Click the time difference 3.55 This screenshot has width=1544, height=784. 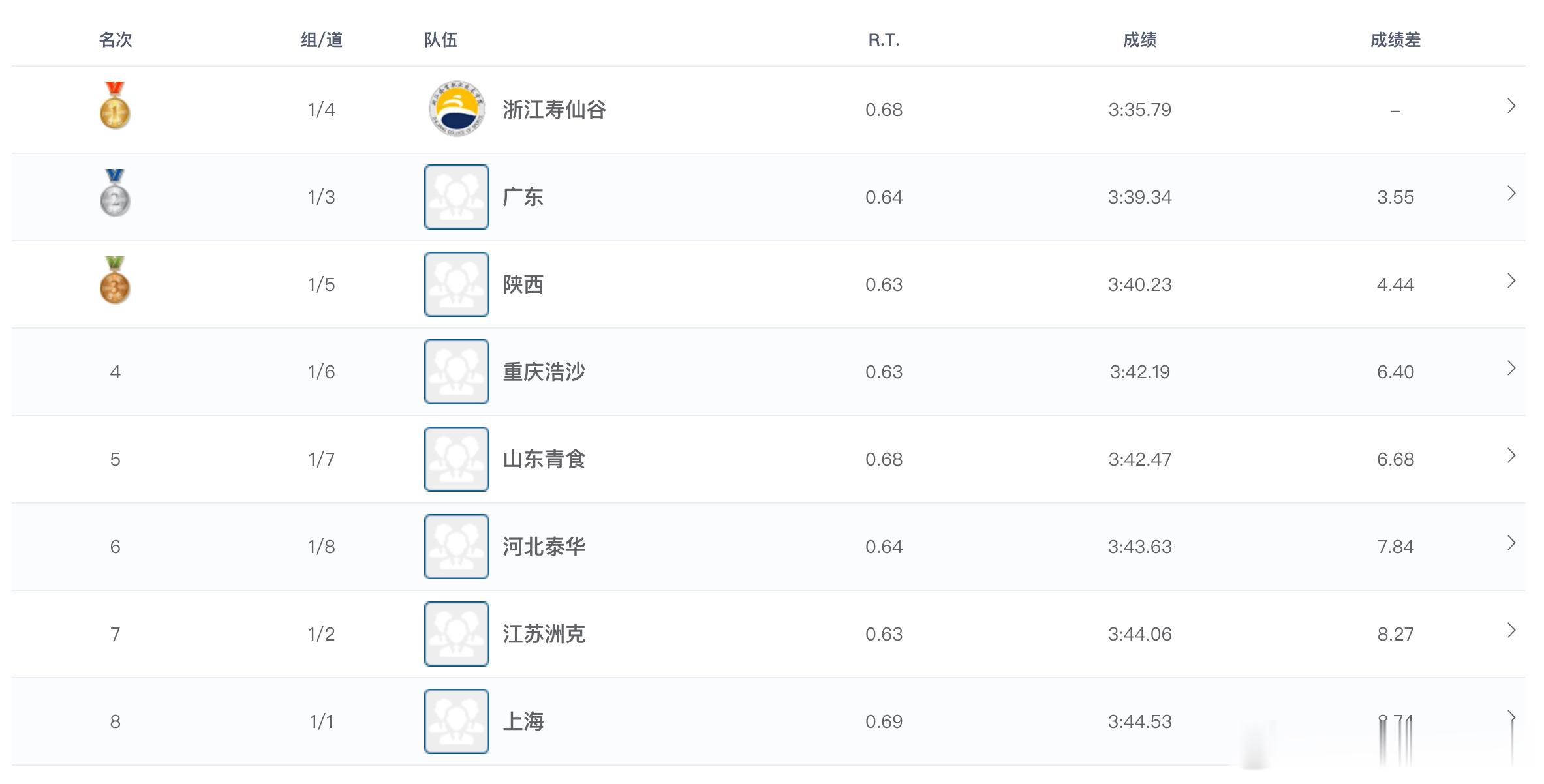pos(1396,197)
